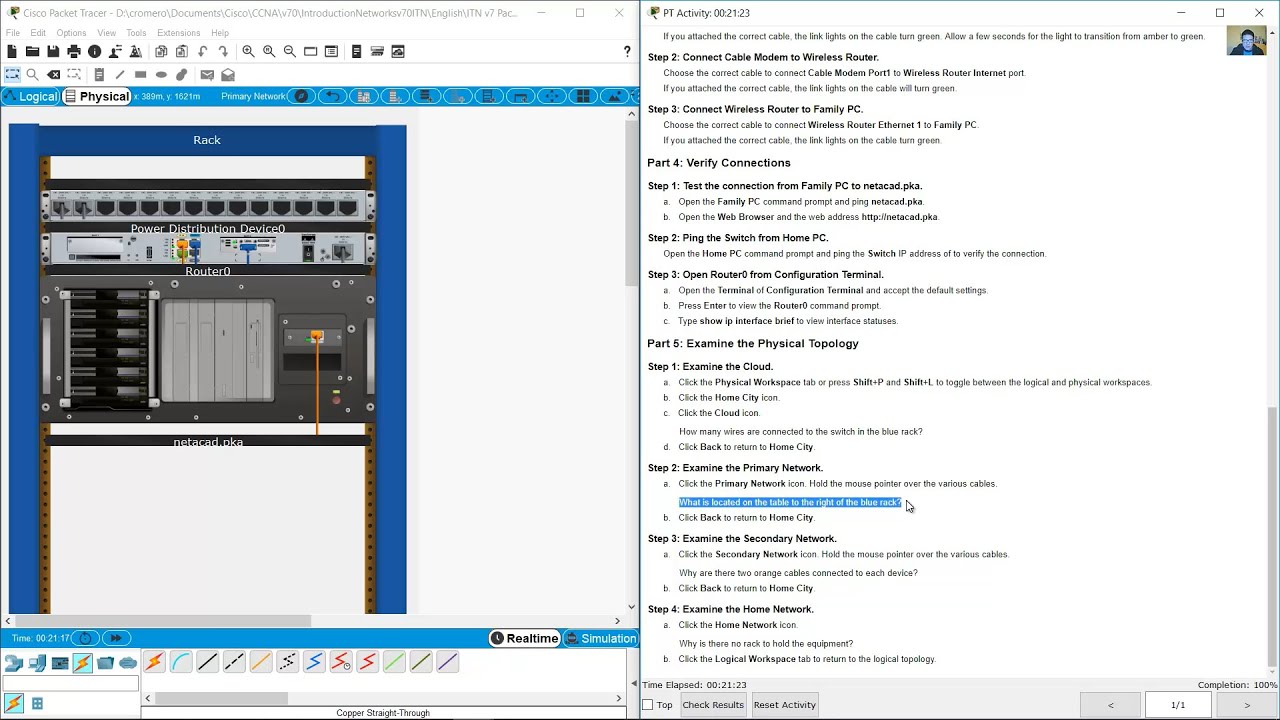Select the Copper Straight-Through black cable
The image size is (1280, 720).
(207, 662)
